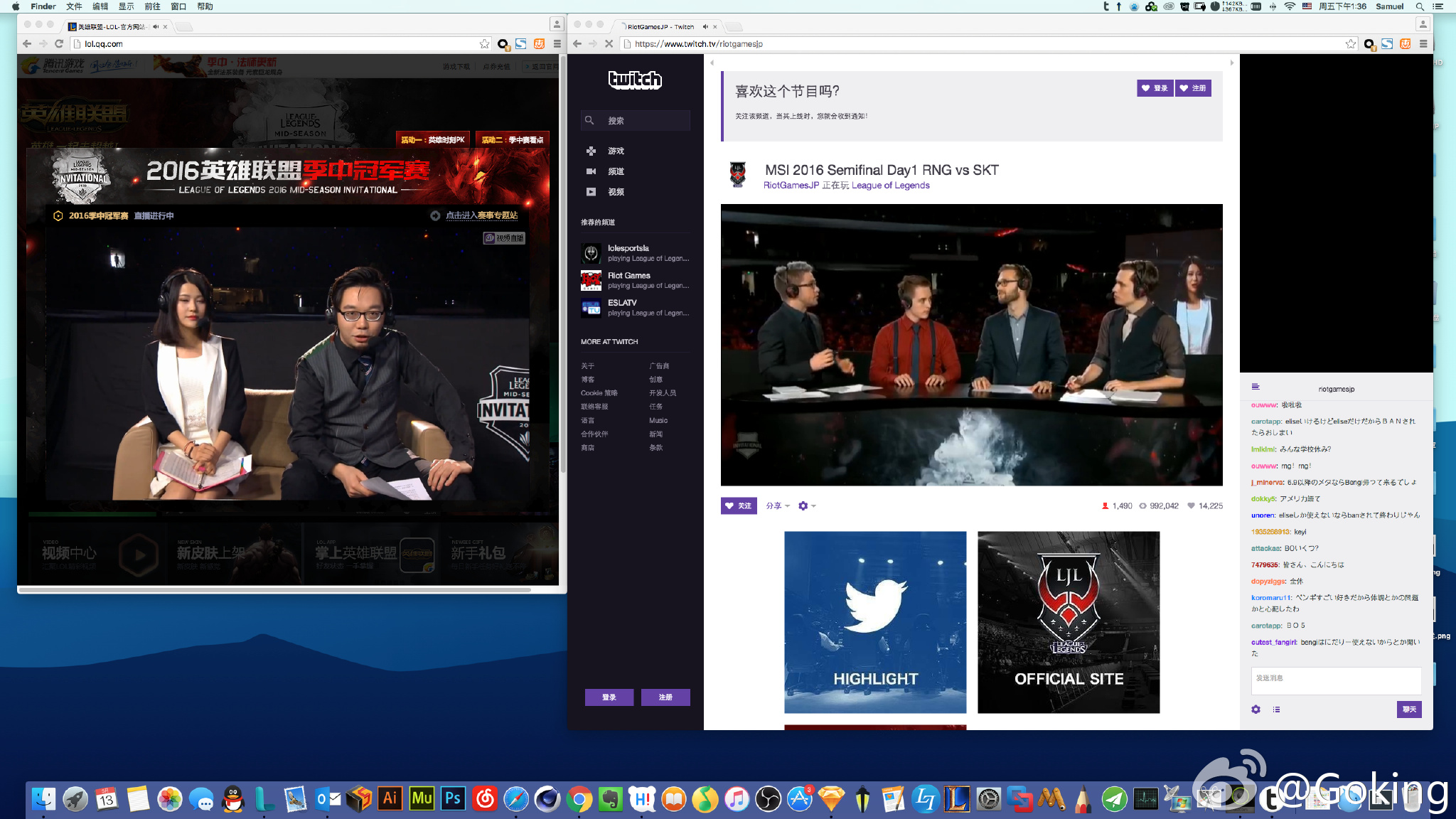Click 活动二 季中赛看点 tab
This screenshot has height=819, width=1456.
[513, 139]
